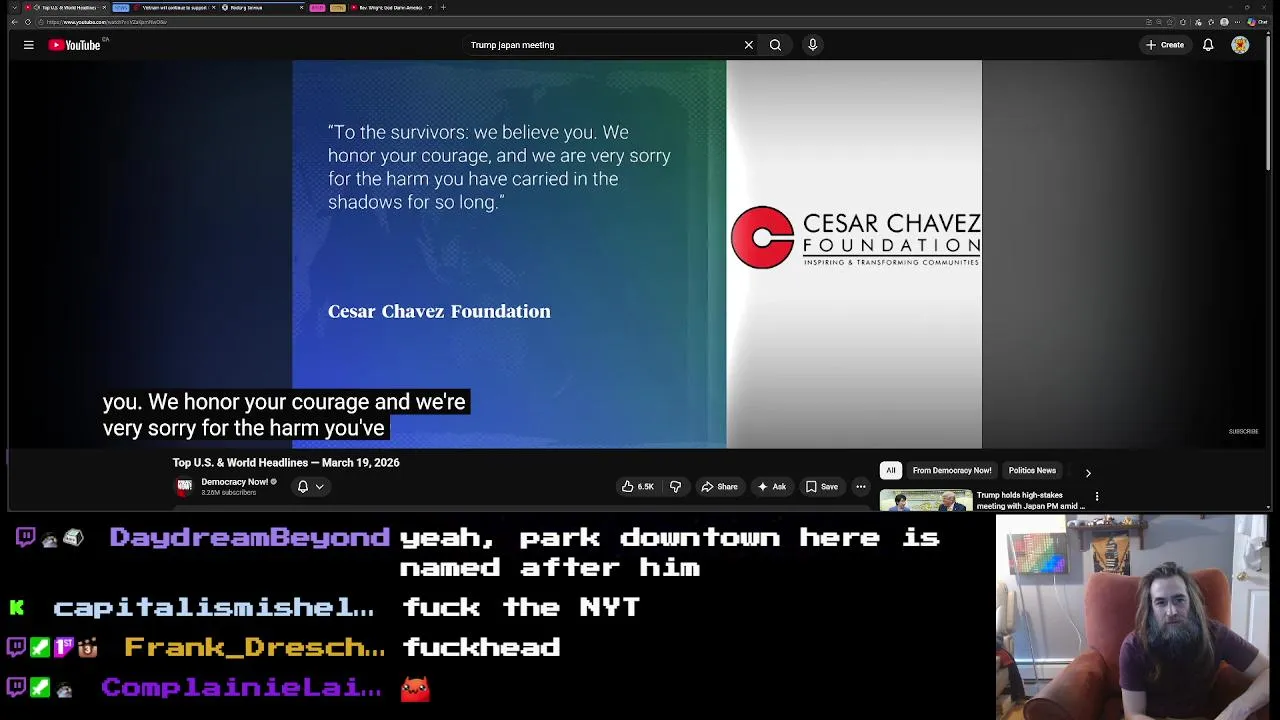1280x720 pixels.
Task: Start voice search with microphone
Action: click(x=812, y=45)
